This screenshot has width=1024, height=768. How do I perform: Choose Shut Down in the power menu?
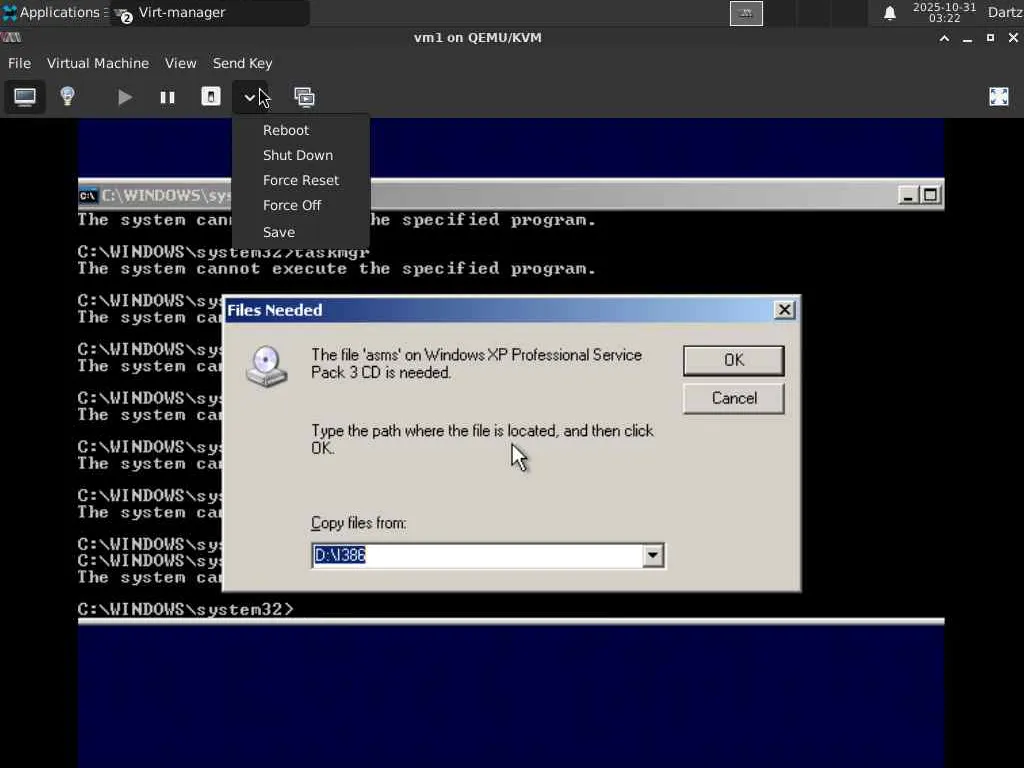(x=298, y=155)
